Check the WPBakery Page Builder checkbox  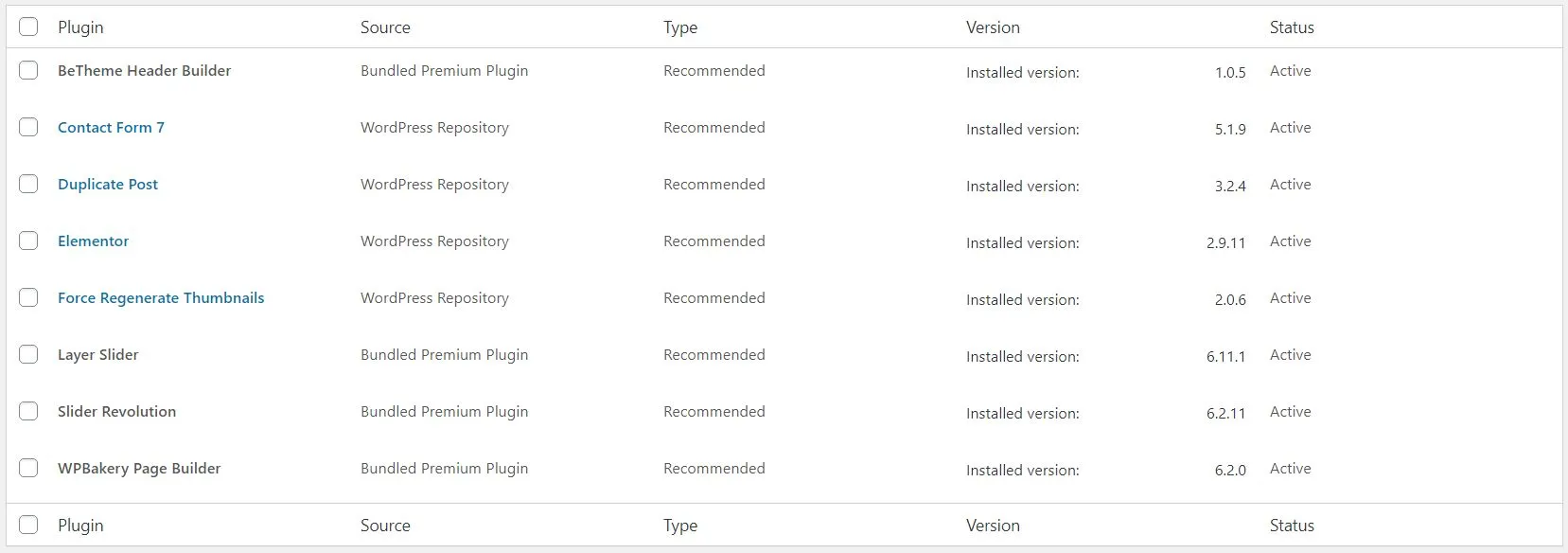28,468
